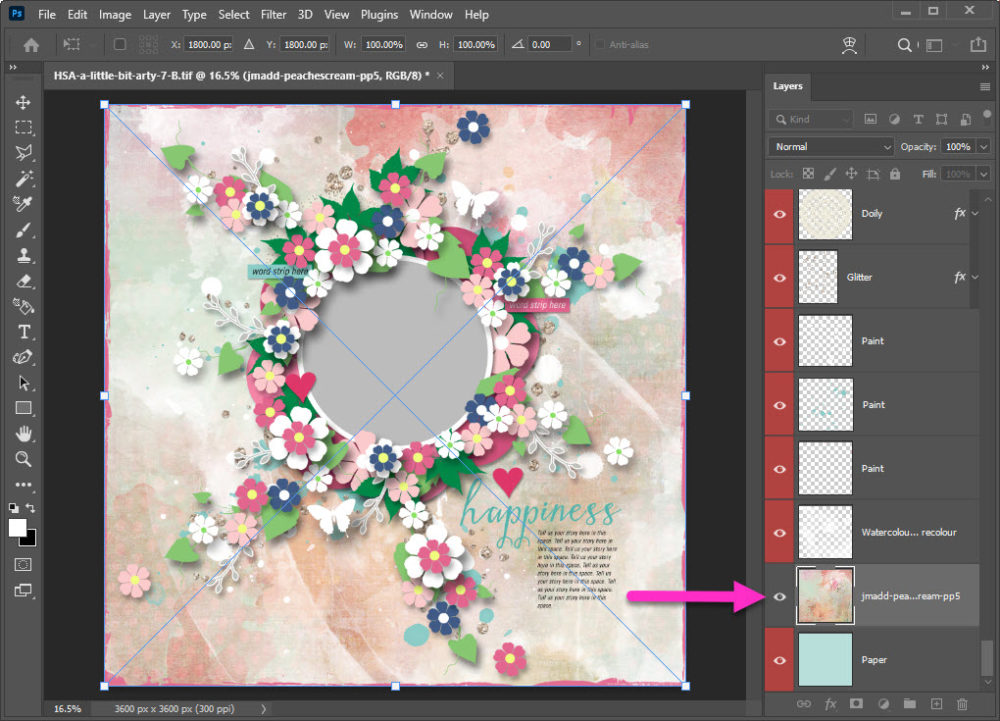Swap foreground and background colors
The image size is (1000, 721).
pos(31,508)
